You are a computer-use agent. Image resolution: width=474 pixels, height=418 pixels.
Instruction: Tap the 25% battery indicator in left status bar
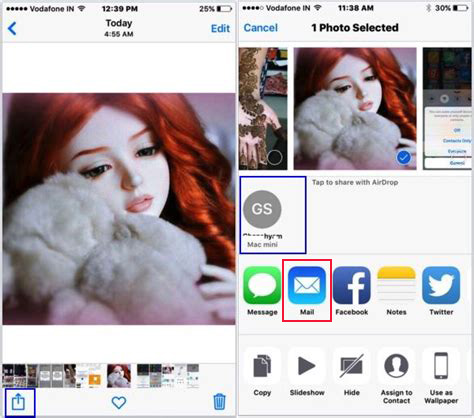point(215,9)
